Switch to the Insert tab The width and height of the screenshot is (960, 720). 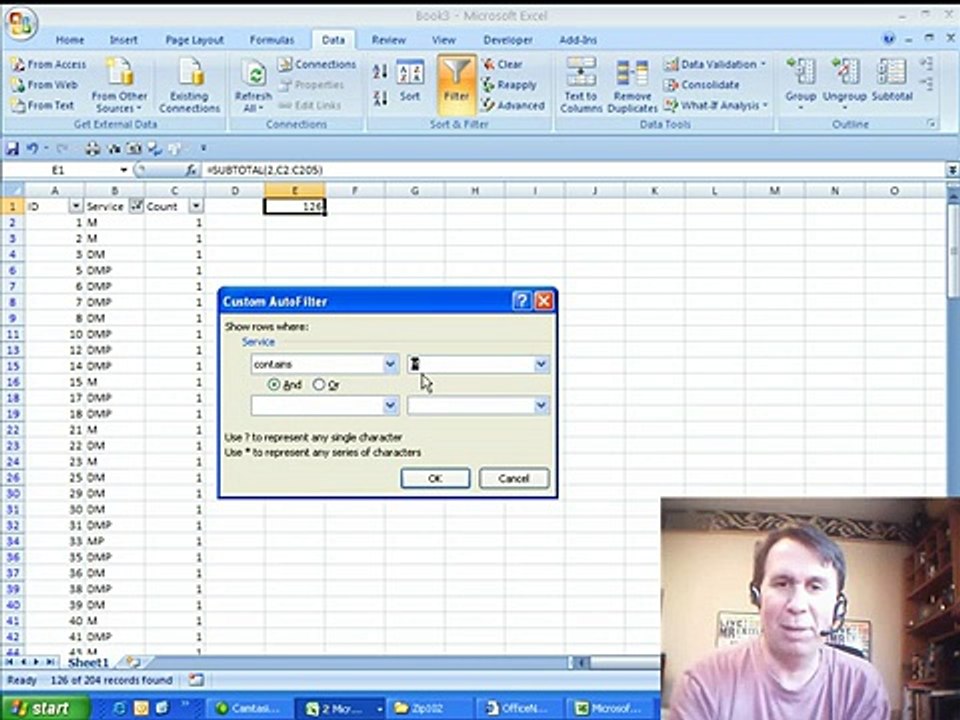pos(124,40)
